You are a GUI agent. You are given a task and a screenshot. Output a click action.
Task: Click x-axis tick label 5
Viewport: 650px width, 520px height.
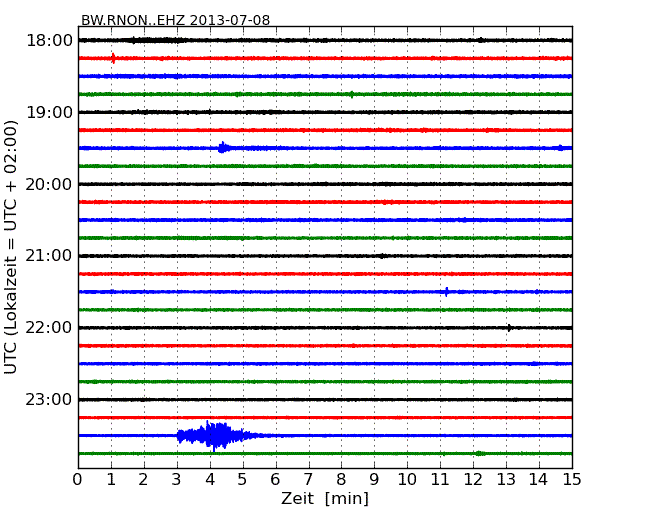coord(242,479)
